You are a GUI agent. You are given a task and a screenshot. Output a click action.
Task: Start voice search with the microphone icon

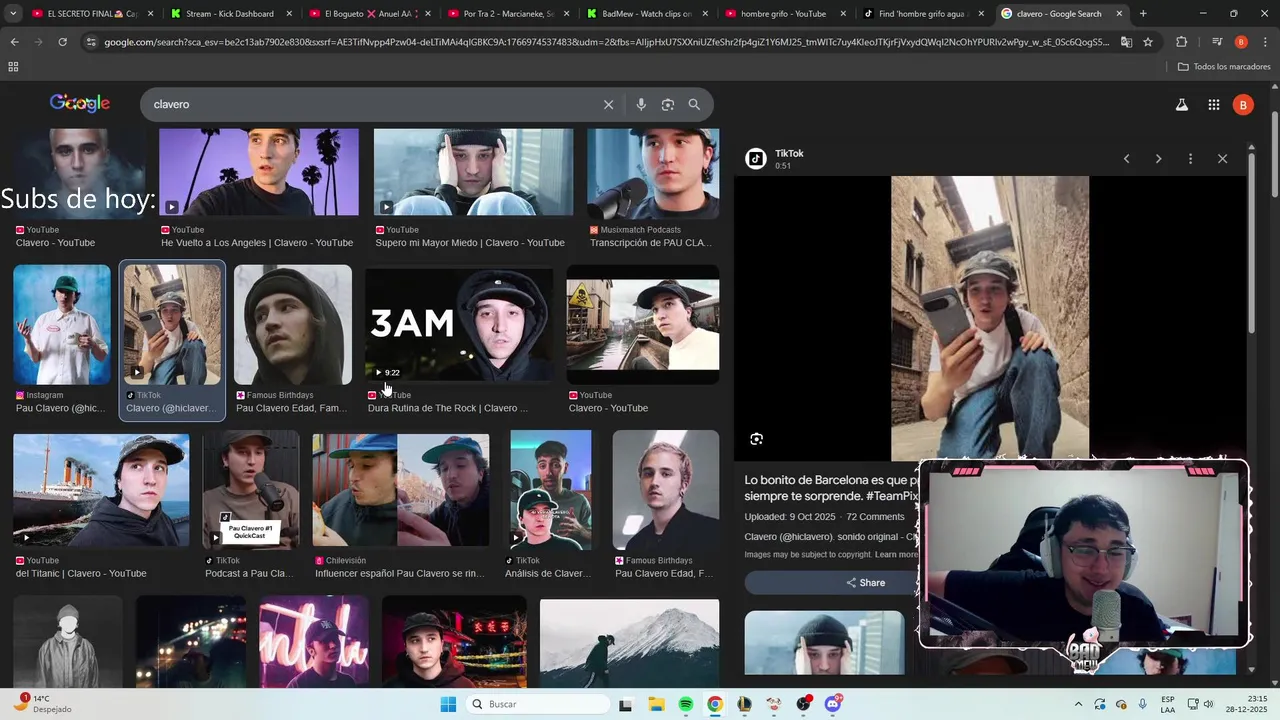(641, 104)
